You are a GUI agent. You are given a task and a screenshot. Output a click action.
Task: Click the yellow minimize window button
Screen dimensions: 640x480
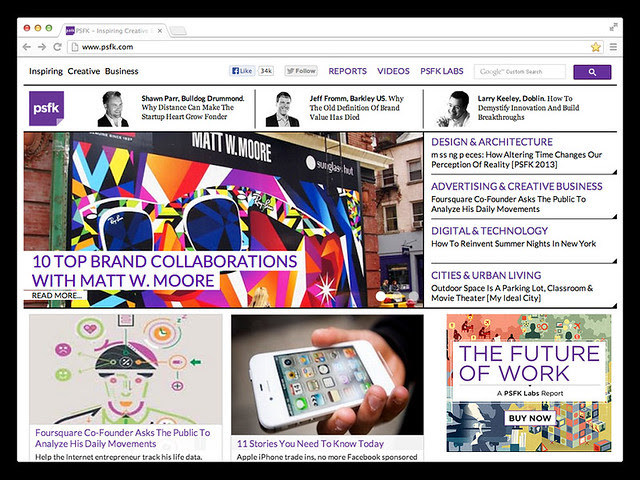point(38,28)
